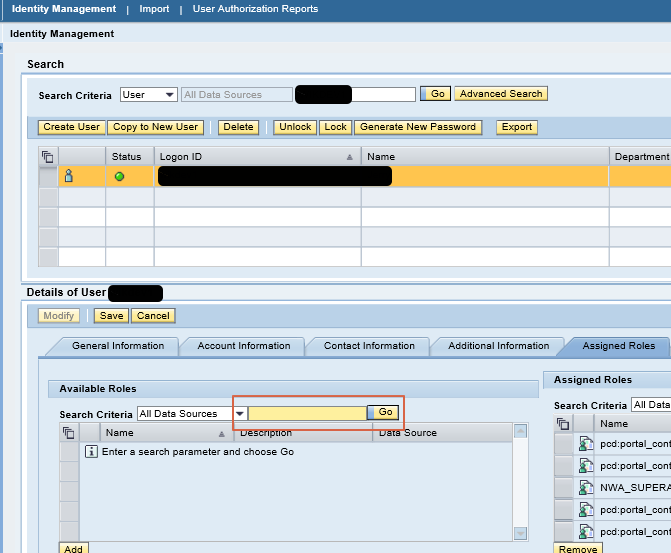Image resolution: width=671 pixels, height=553 pixels.
Task: Select row selector of first assigned role
Action: pyautogui.click(x=564, y=443)
